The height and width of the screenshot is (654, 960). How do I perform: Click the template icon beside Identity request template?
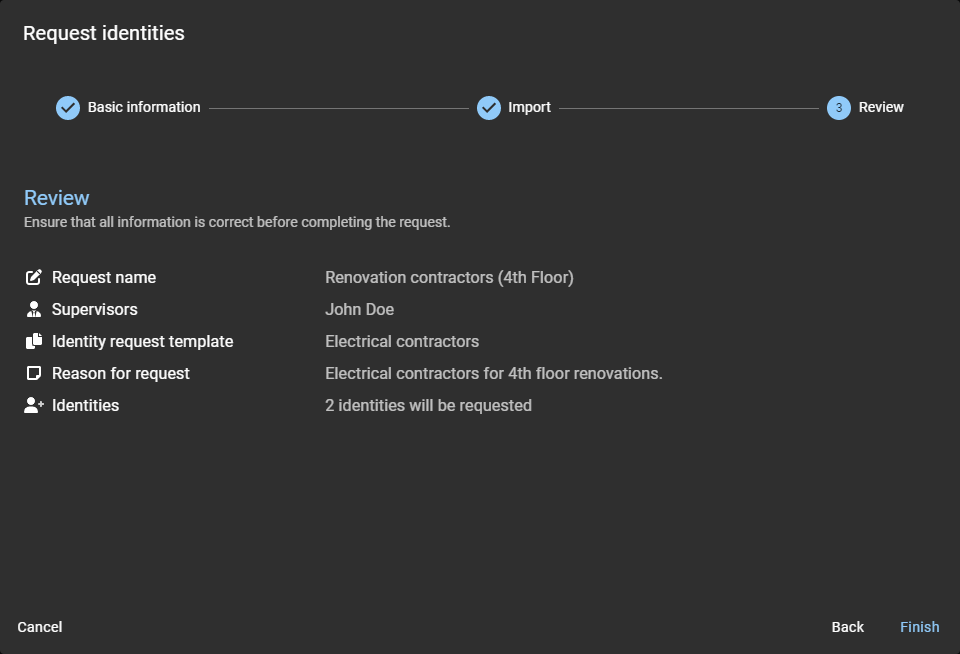point(34,341)
